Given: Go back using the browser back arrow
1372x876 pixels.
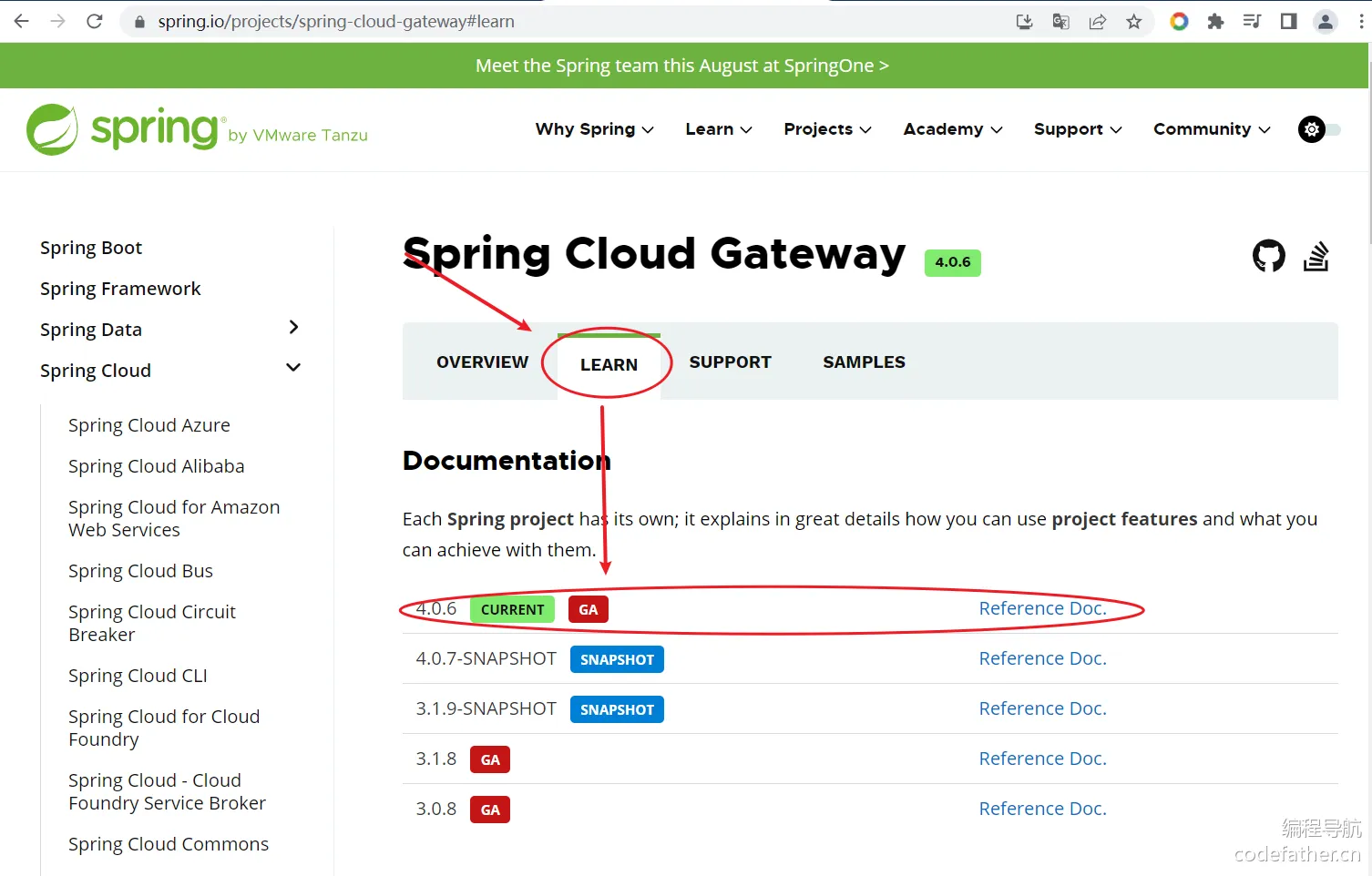Looking at the screenshot, I should [x=22, y=21].
